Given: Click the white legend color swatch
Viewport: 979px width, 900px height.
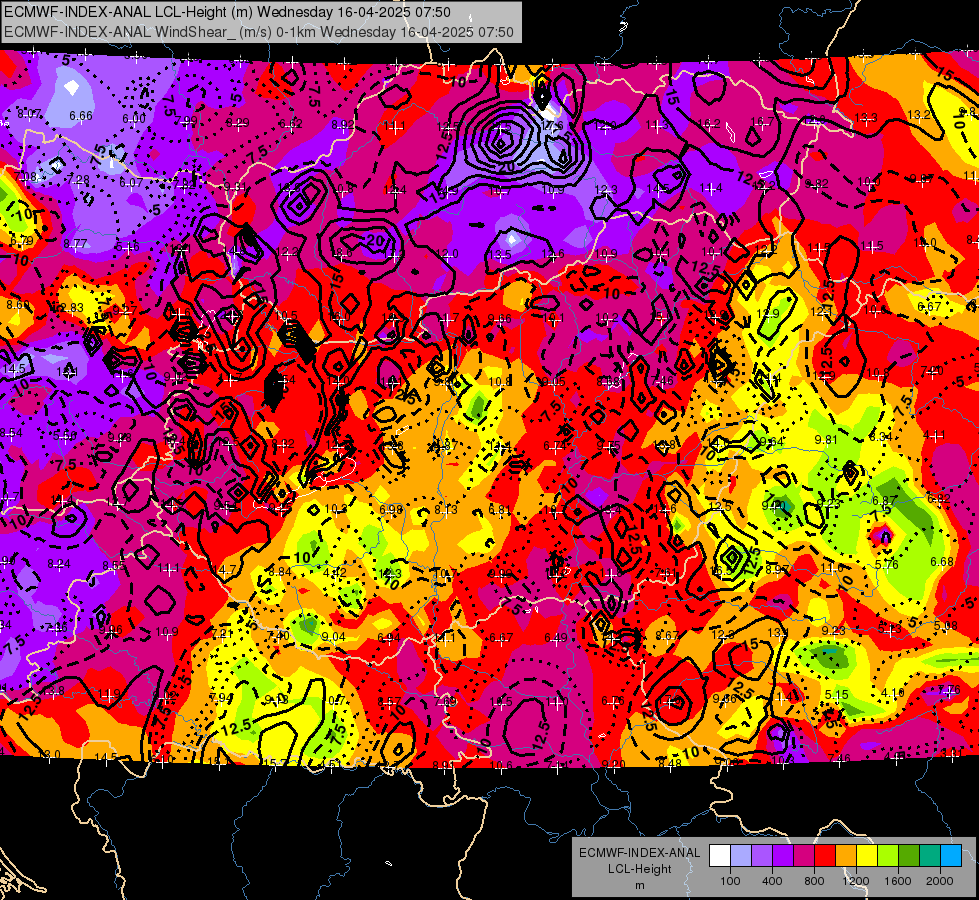Looking at the screenshot, I should pos(720,855).
